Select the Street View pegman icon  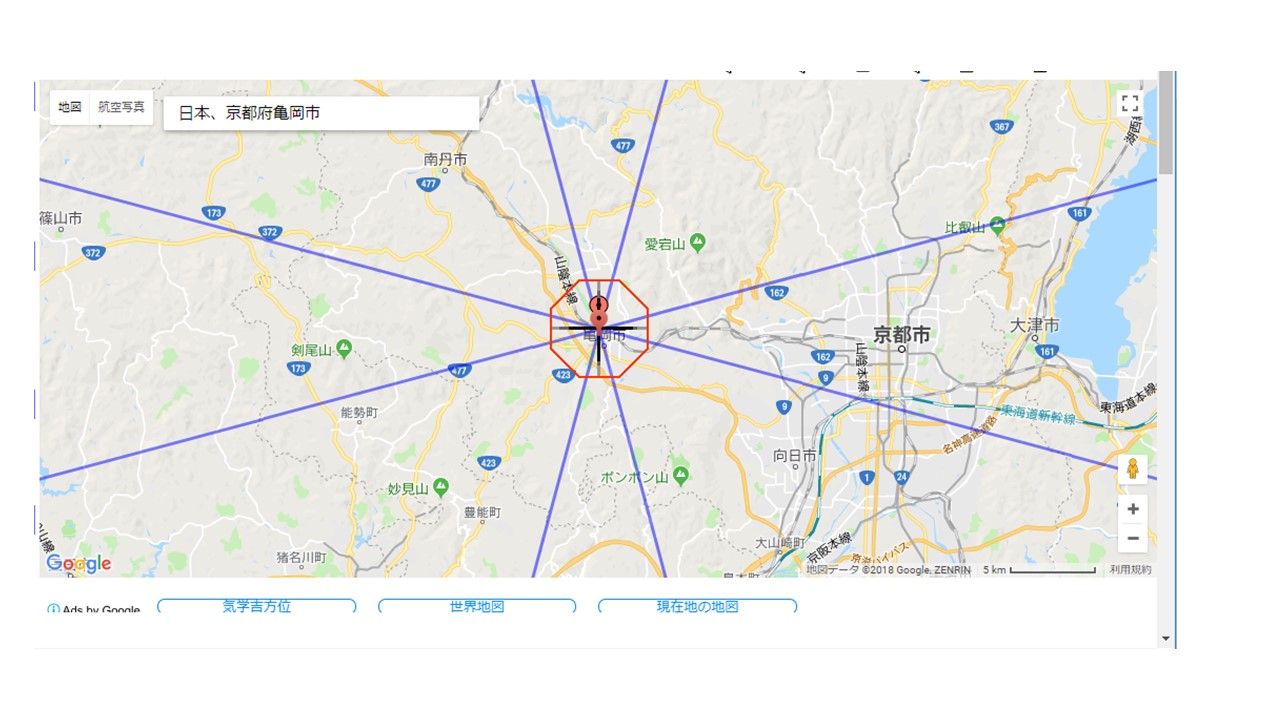1132,469
